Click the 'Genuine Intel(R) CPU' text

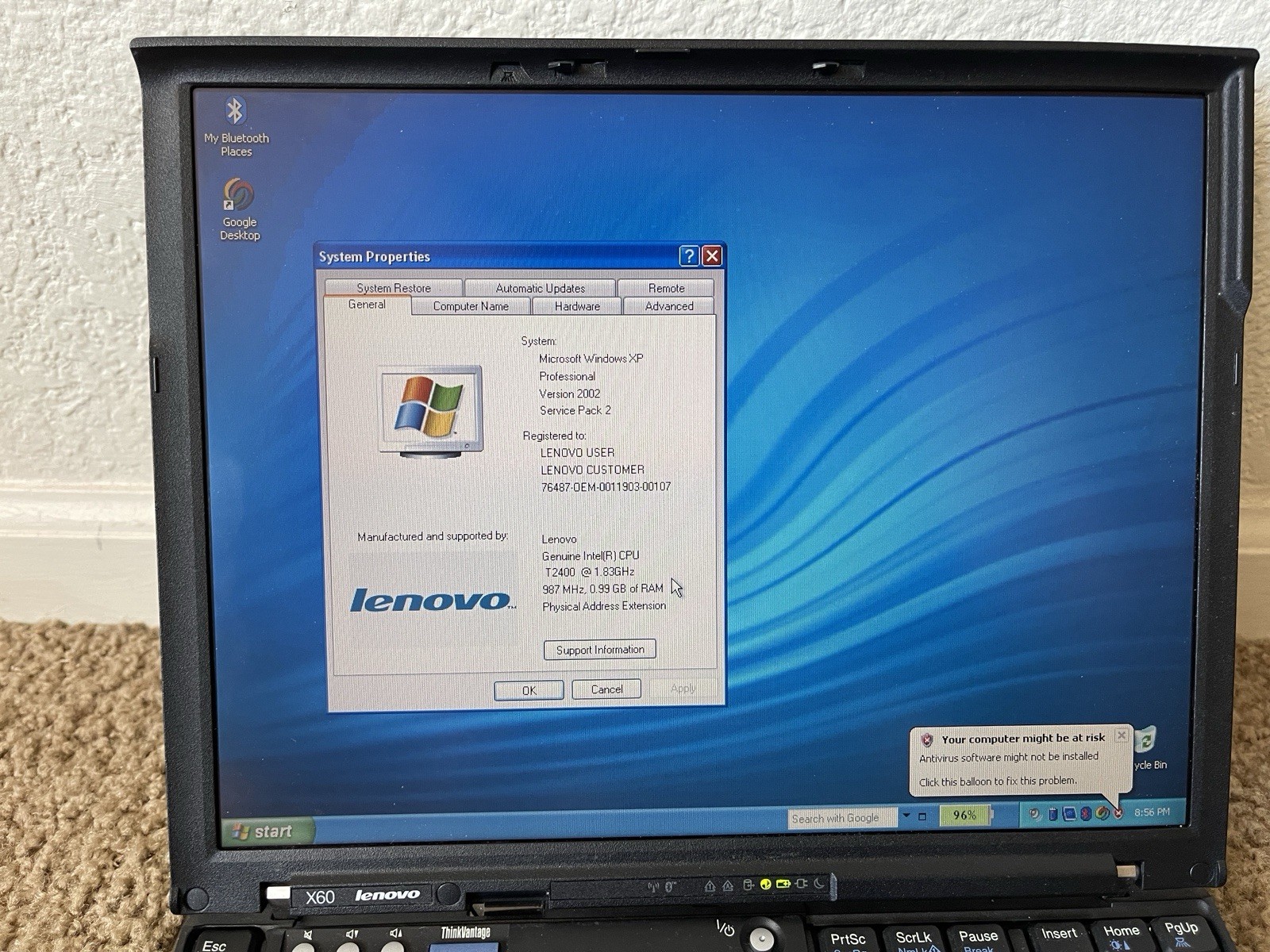pyautogui.click(x=591, y=555)
